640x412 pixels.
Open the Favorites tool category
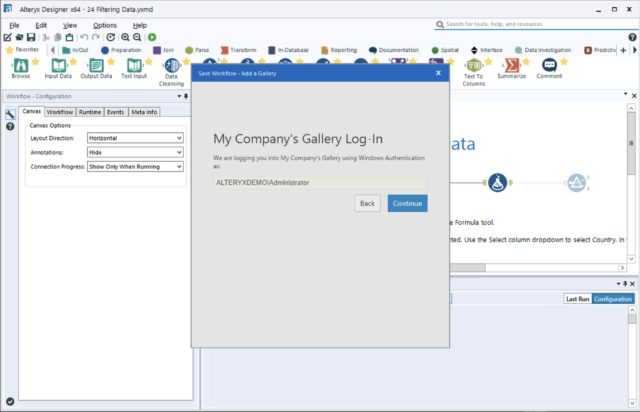pyautogui.click(x=22, y=50)
